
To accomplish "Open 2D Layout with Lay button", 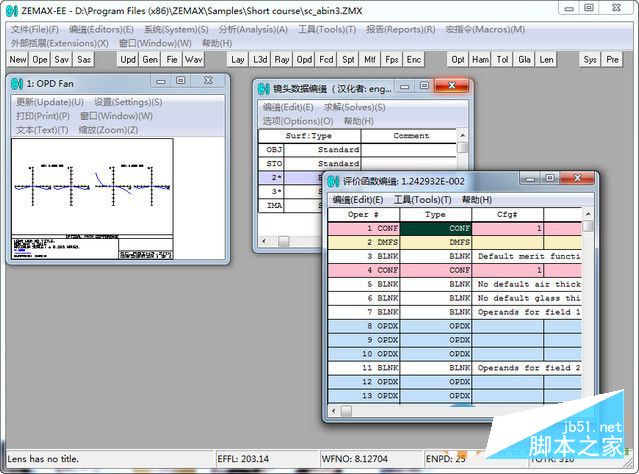I will click(x=238, y=60).
